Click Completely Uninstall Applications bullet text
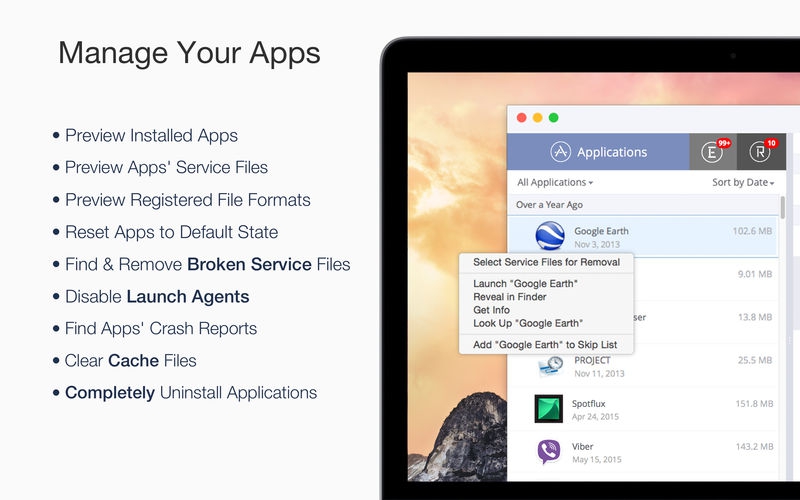This screenshot has height=500, width=800. click(191, 393)
